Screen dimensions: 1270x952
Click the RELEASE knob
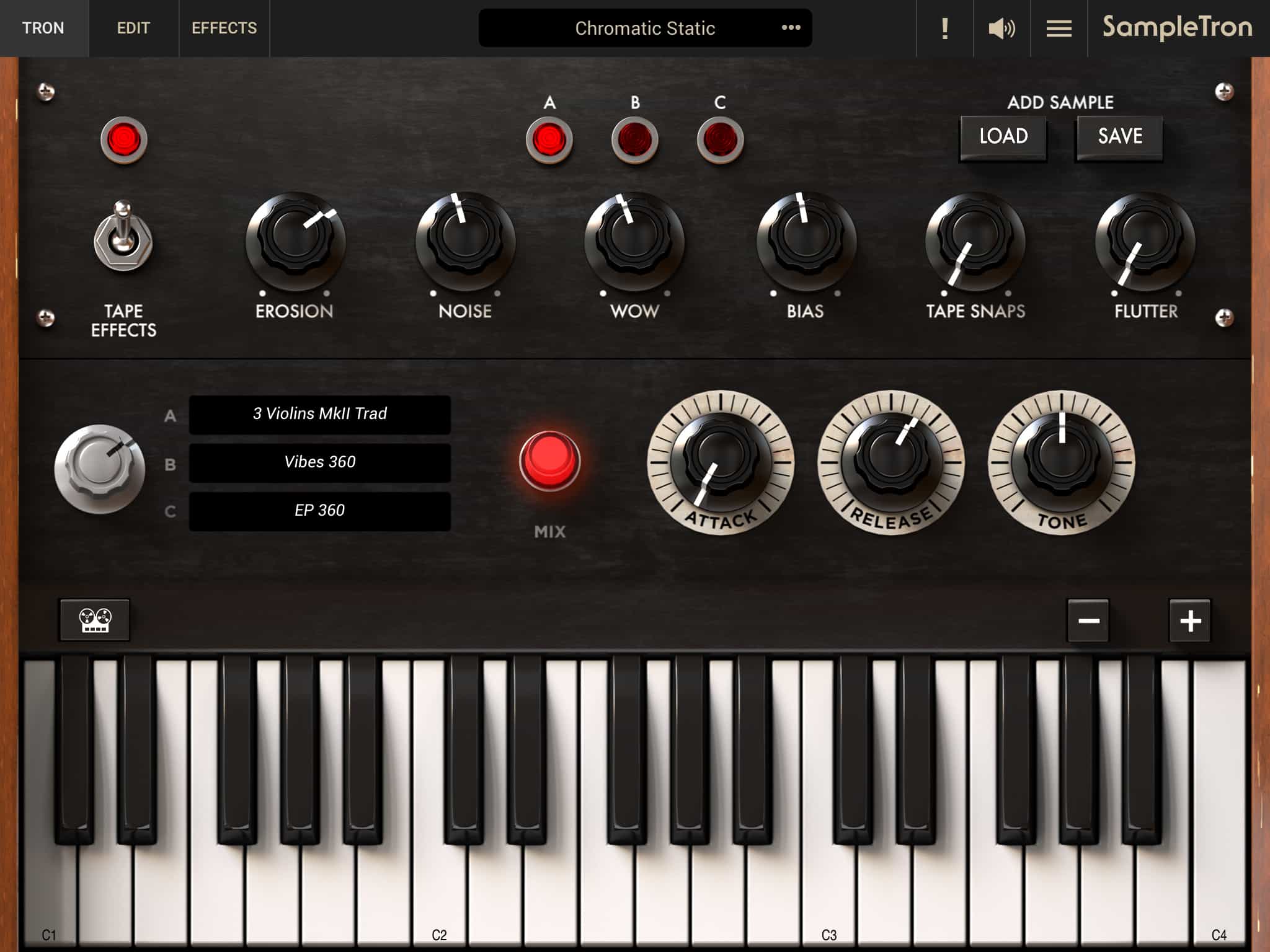point(891,462)
